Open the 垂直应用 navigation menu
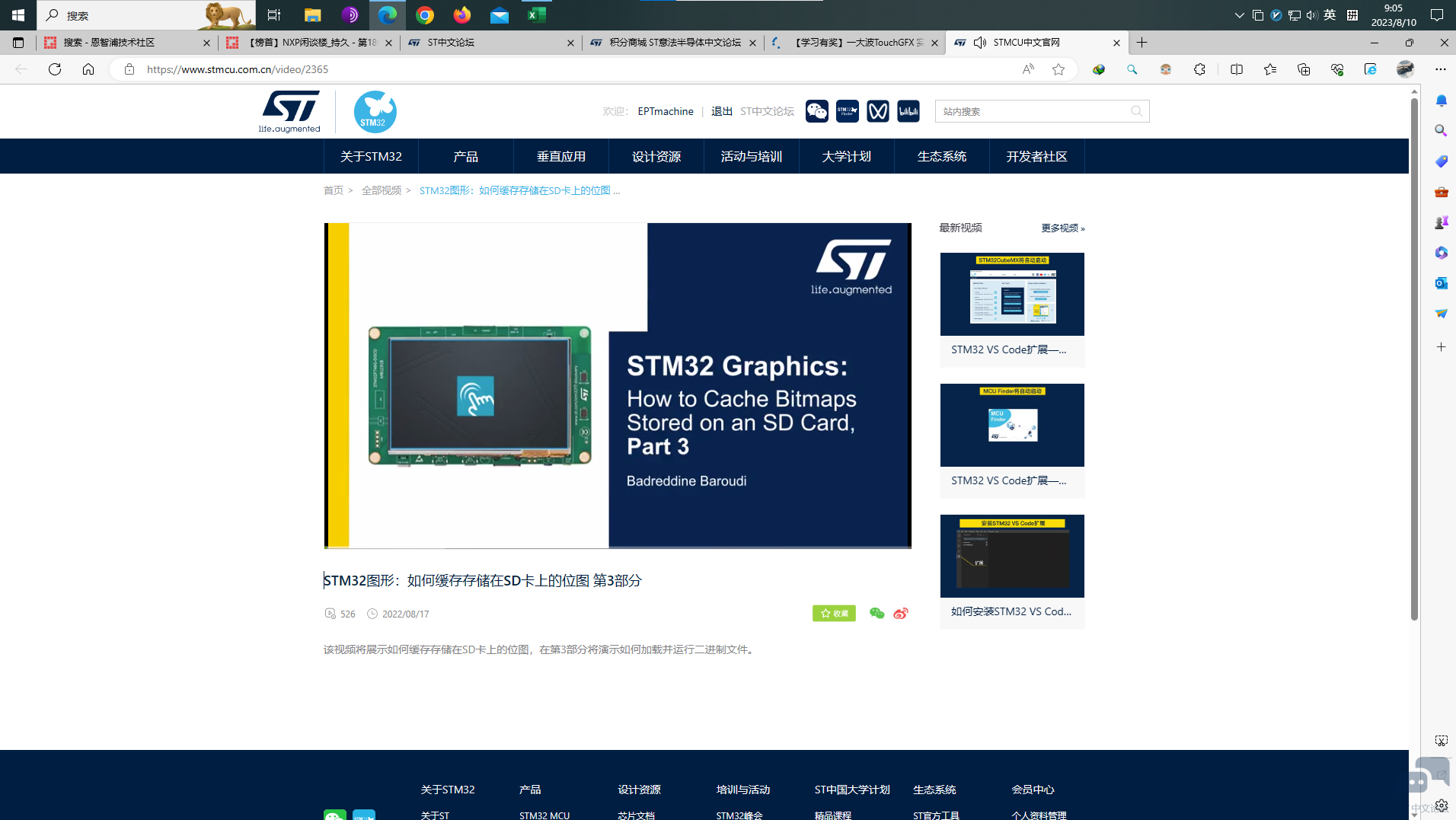The image size is (1456, 820). pos(561,156)
